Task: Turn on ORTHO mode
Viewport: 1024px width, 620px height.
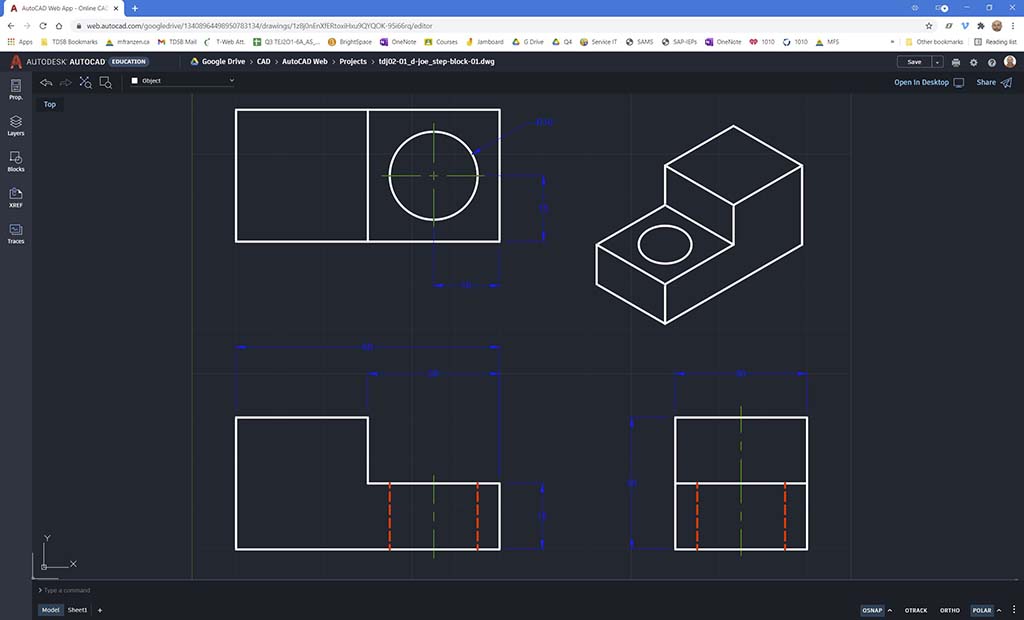Action: tap(949, 610)
